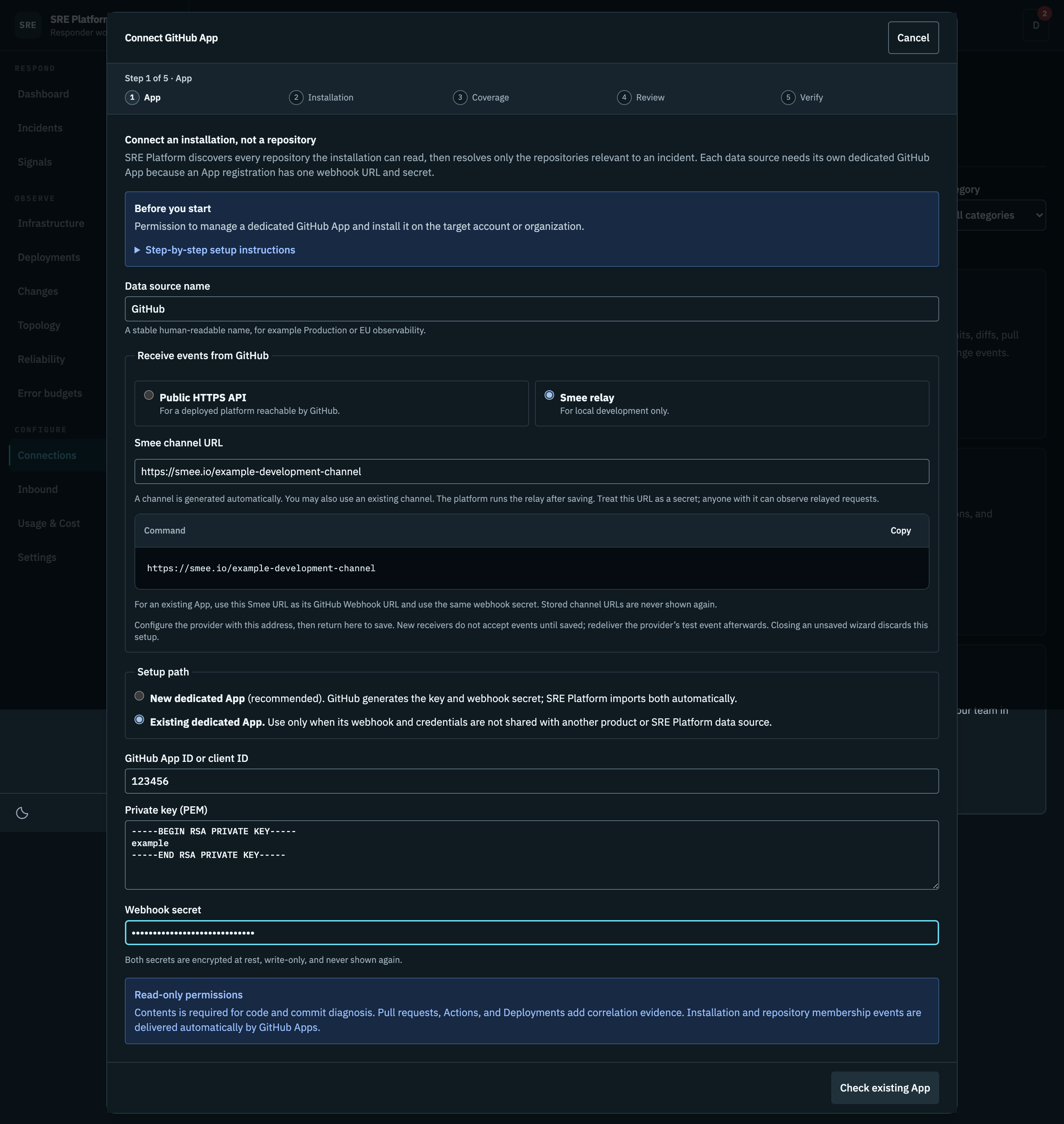Click step 4 Review circle
Screen dimensions: 1064x1124
tap(624, 98)
